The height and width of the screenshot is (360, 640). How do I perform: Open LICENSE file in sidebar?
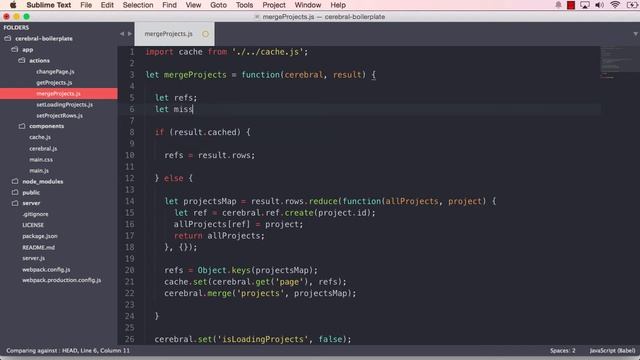33,225
